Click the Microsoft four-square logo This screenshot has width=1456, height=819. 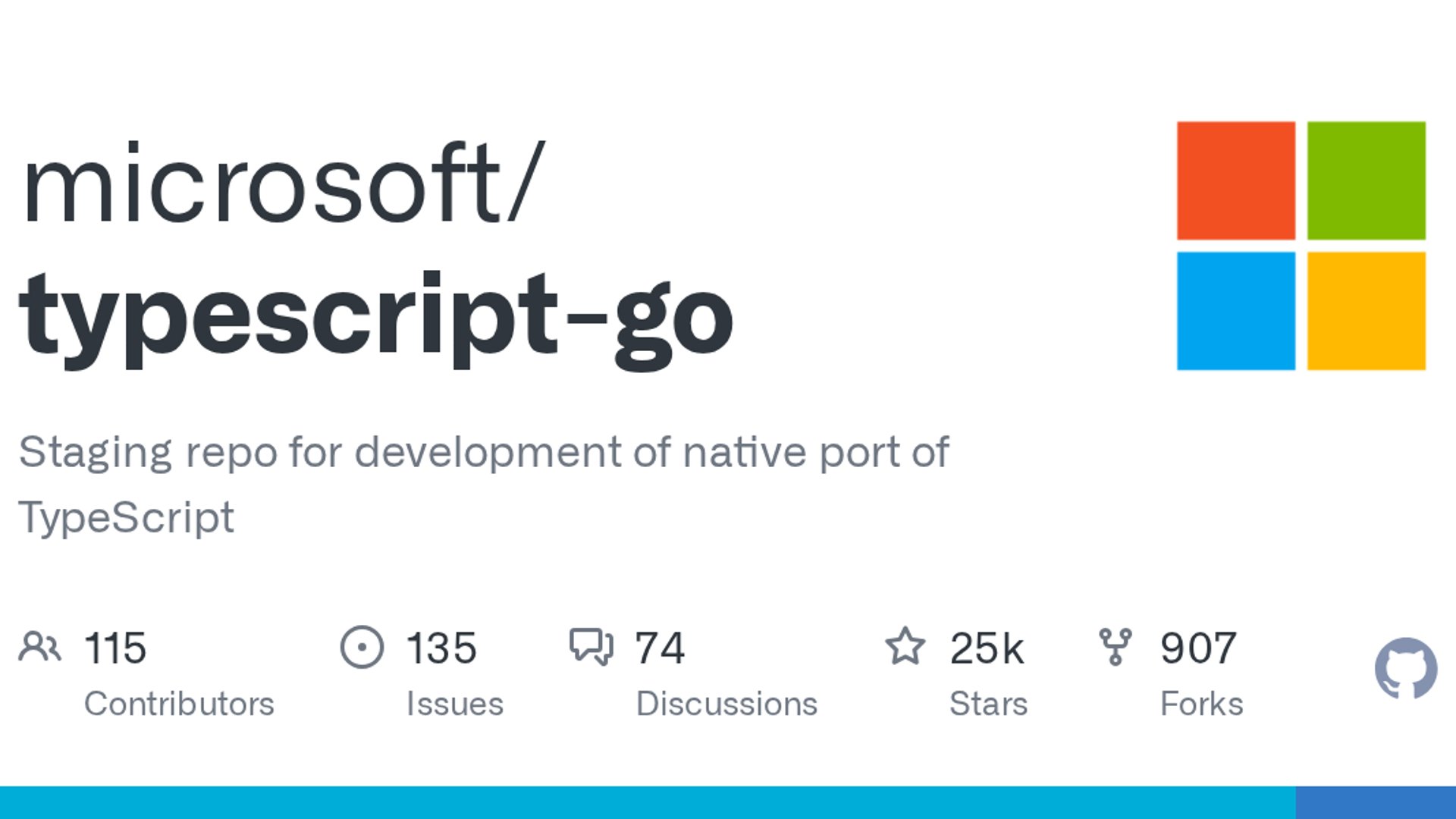tap(1301, 246)
